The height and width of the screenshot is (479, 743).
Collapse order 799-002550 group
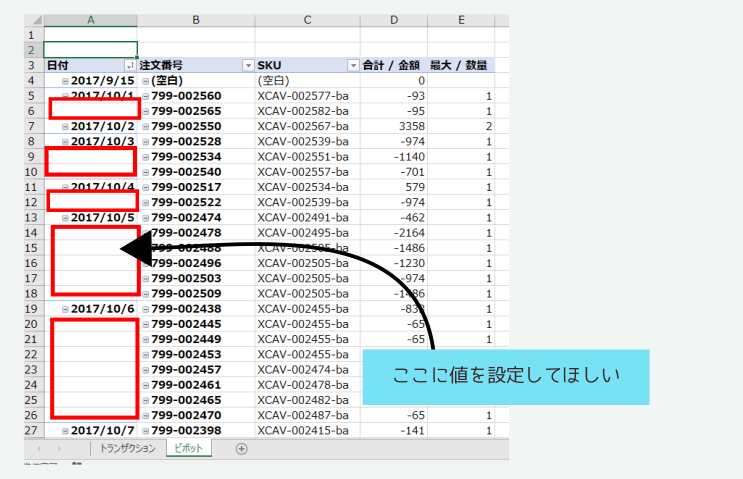[x=146, y=127]
